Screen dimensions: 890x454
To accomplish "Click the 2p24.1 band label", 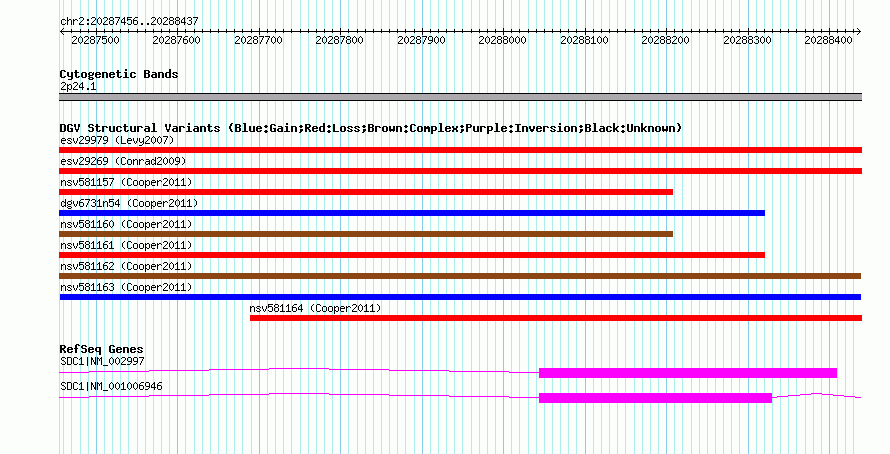I will pos(78,86).
